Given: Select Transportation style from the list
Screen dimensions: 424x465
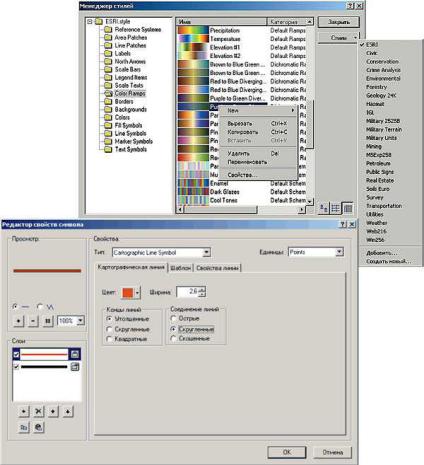Looking at the screenshot, I should [x=384, y=206].
